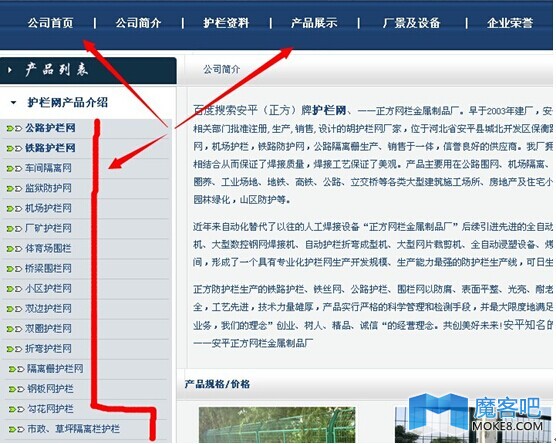This screenshot has height=444, width=556.
Task: Choose 钢板网护栏 from the sidebar
Action: tap(51, 389)
